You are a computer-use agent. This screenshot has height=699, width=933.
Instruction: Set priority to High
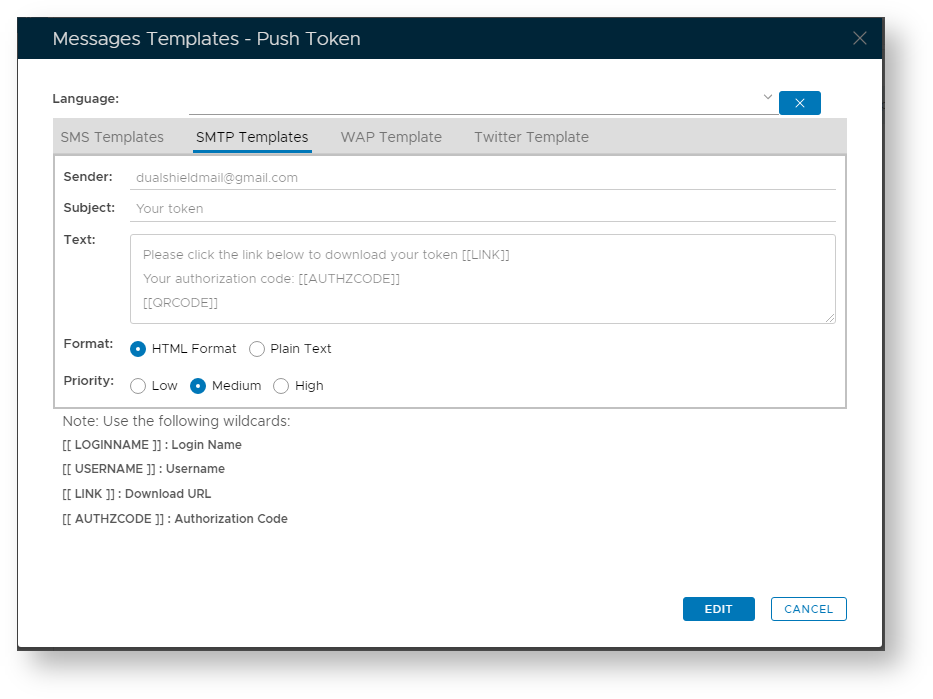click(281, 386)
